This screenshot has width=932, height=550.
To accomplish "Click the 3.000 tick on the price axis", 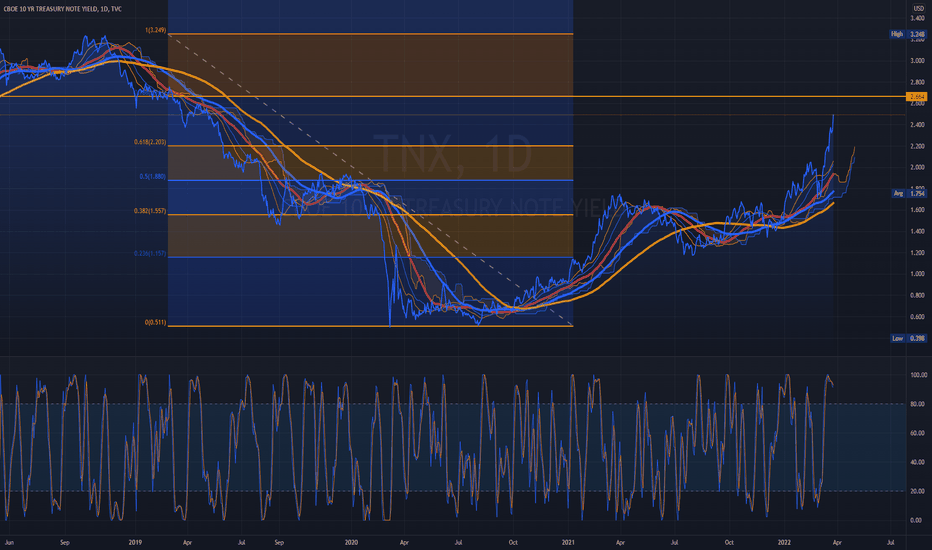I will pos(917,61).
